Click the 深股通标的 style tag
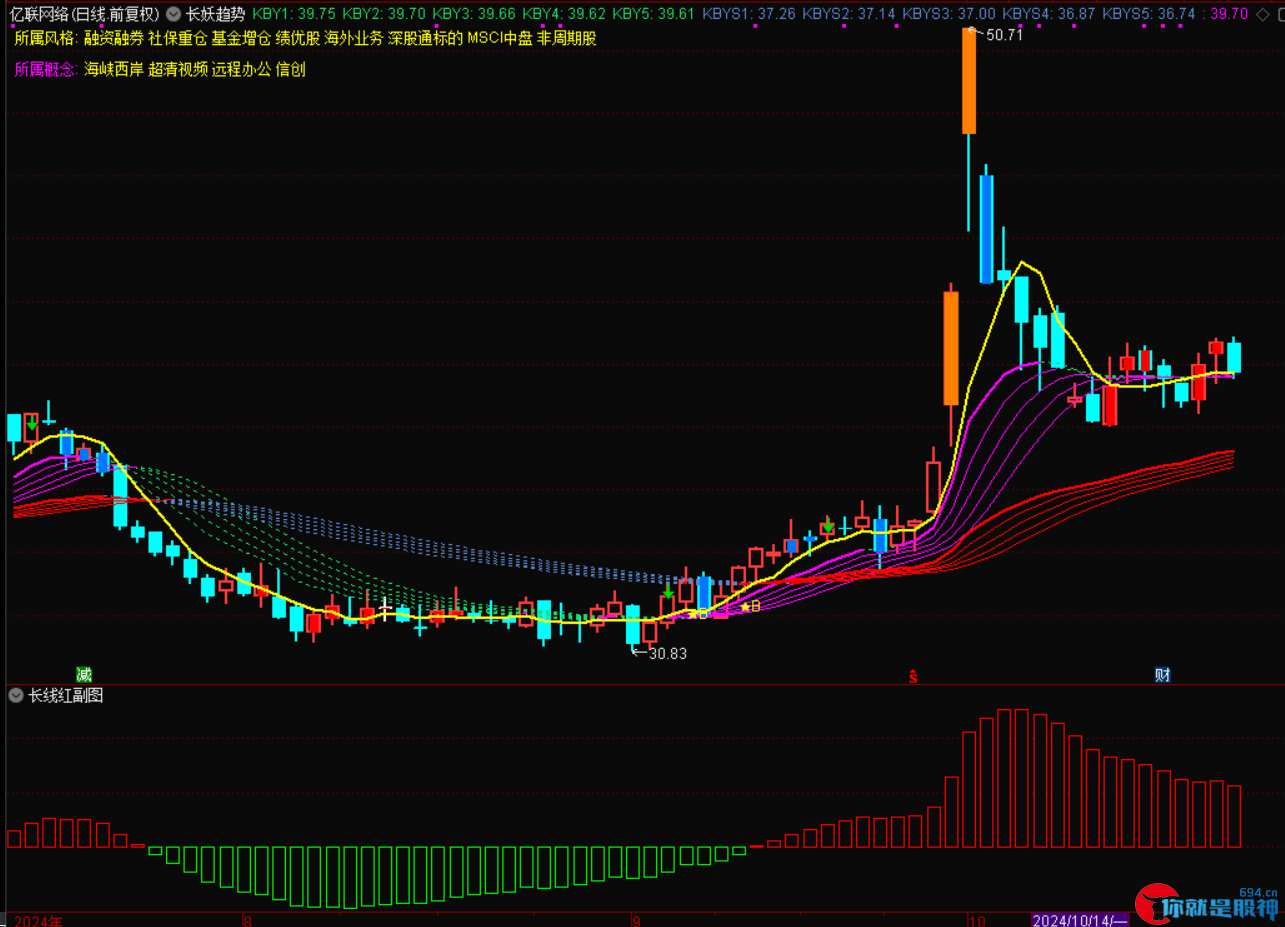This screenshot has width=1285, height=927. pyautogui.click(x=426, y=39)
